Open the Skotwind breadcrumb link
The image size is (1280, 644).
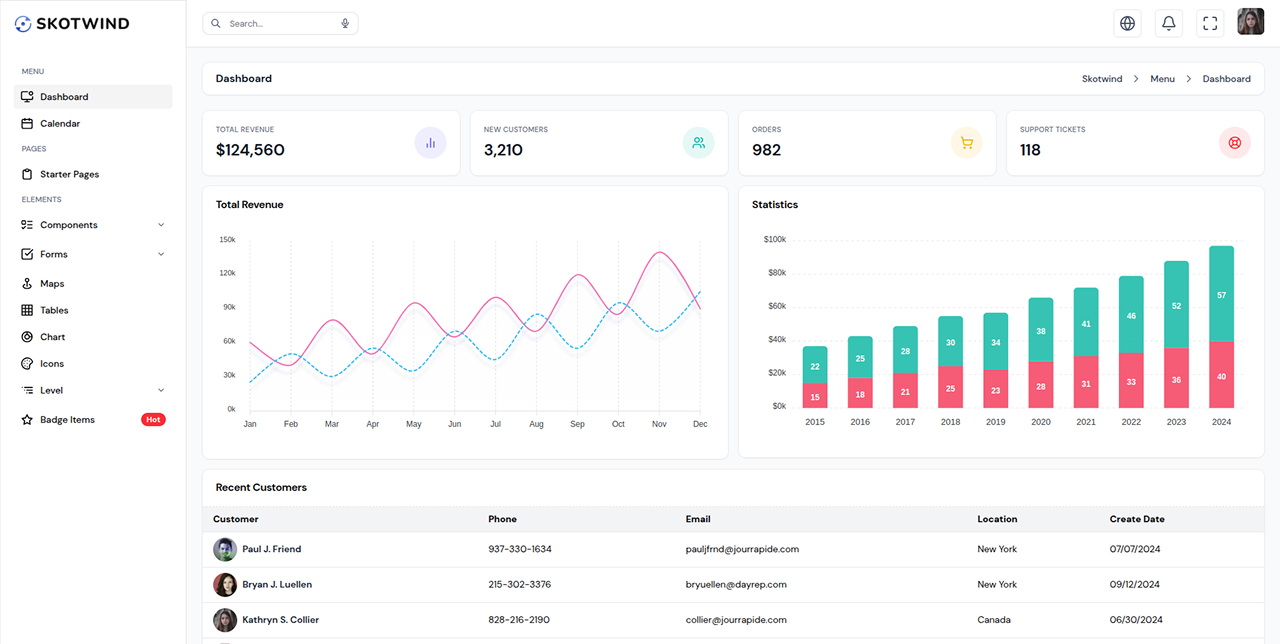coord(1101,78)
